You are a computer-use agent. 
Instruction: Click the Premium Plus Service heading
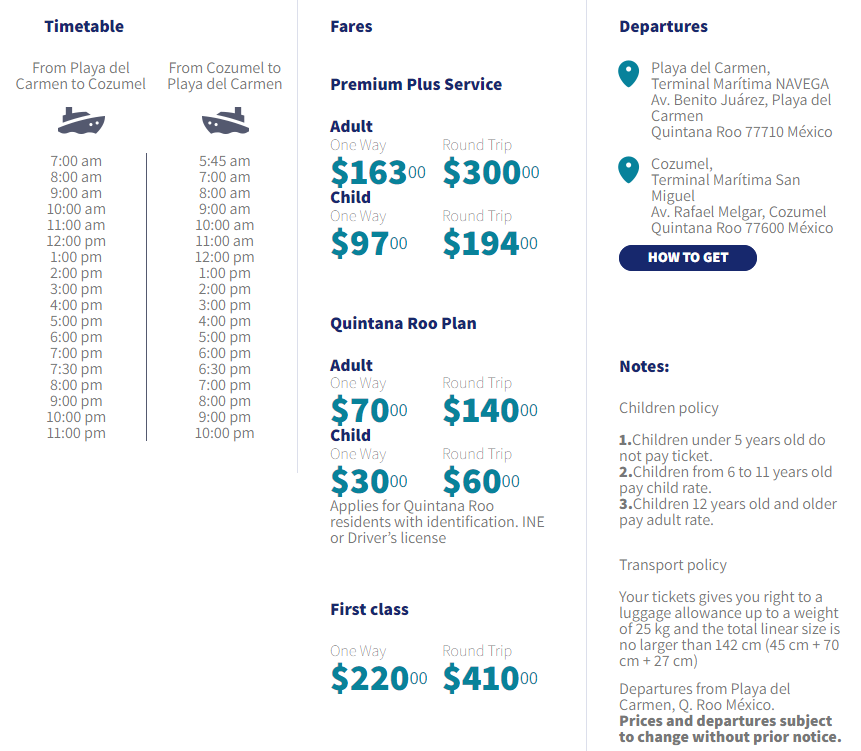(416, 85)
